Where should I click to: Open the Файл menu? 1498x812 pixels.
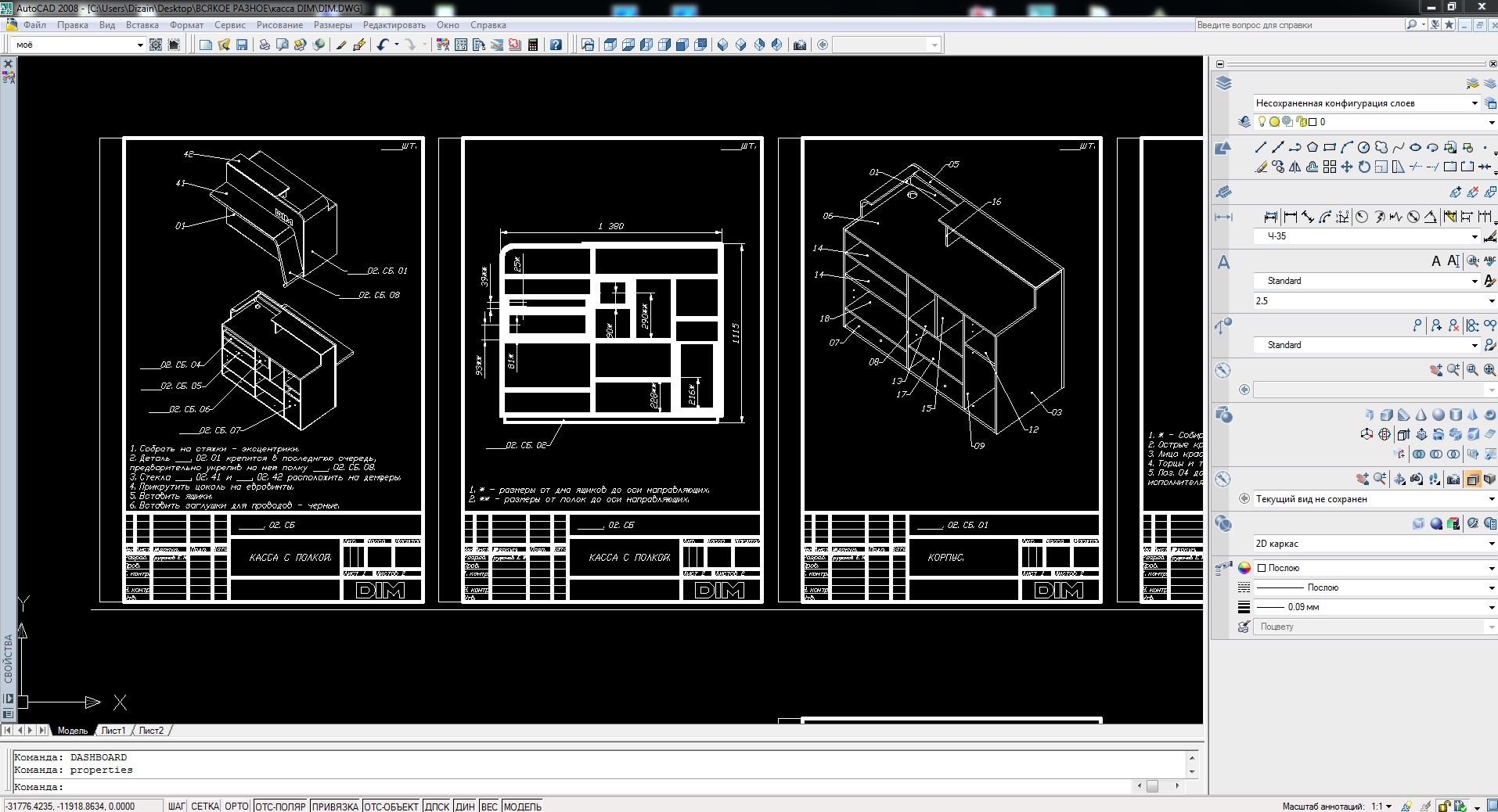click(x=34, y=25)
